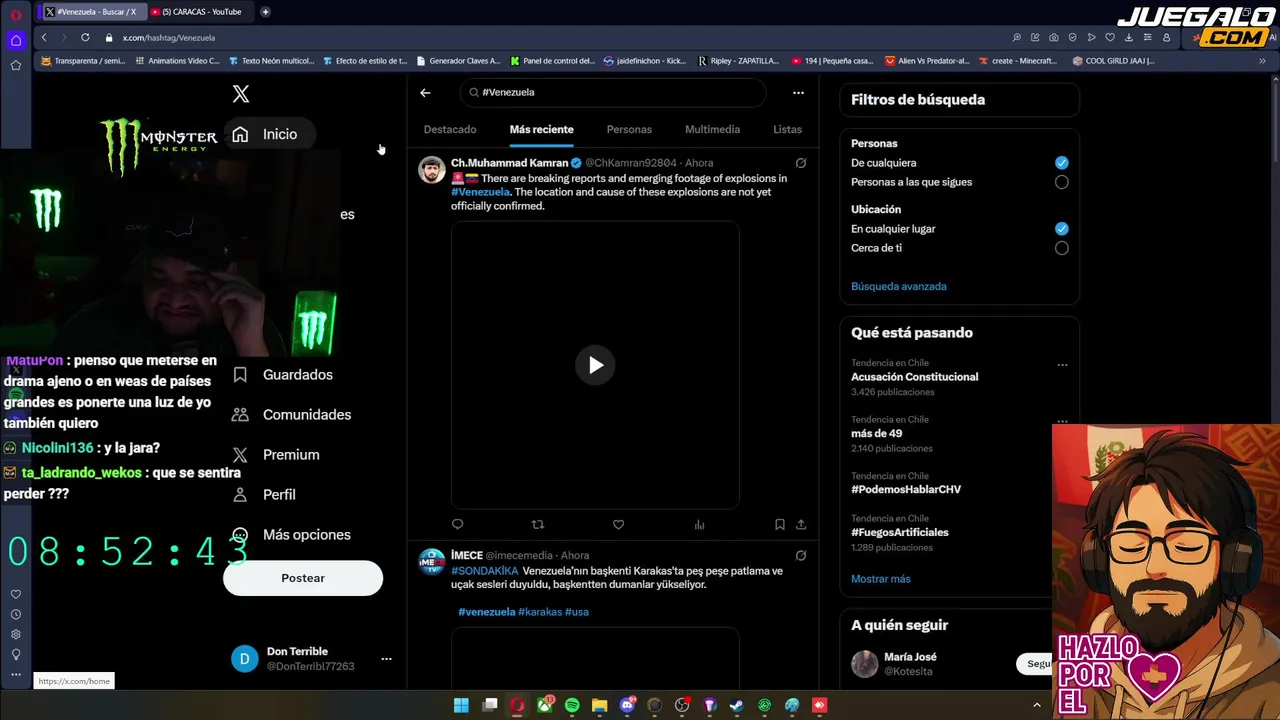Play the video in Kamran's post
The height and width of the screenshot is (720, 1280).
(595, 365)
